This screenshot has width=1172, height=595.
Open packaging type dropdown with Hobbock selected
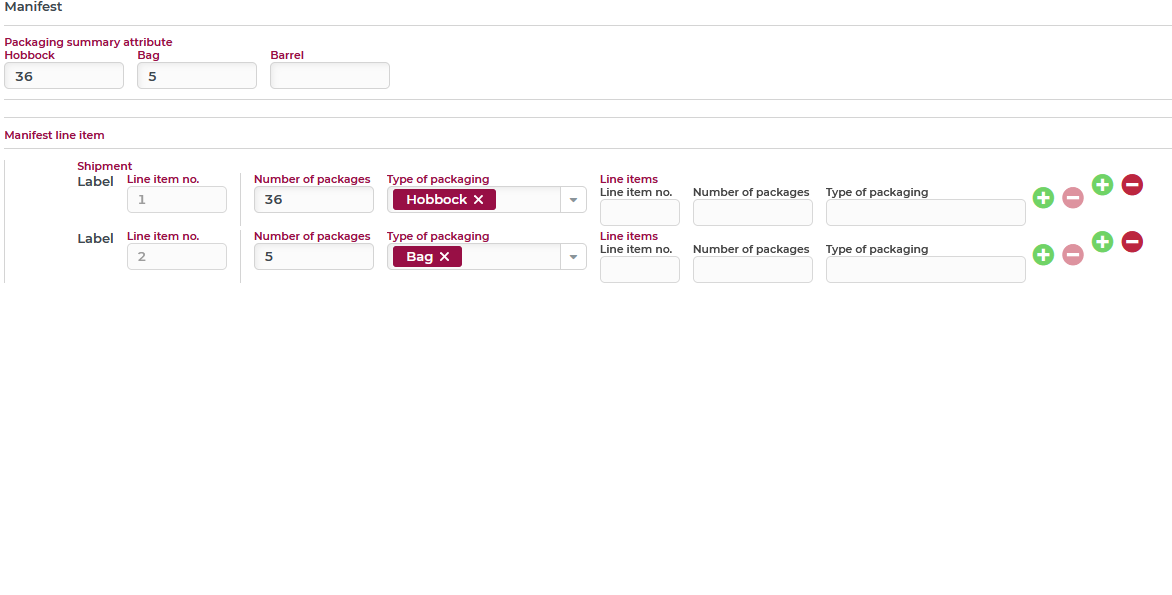coord(573,200)
